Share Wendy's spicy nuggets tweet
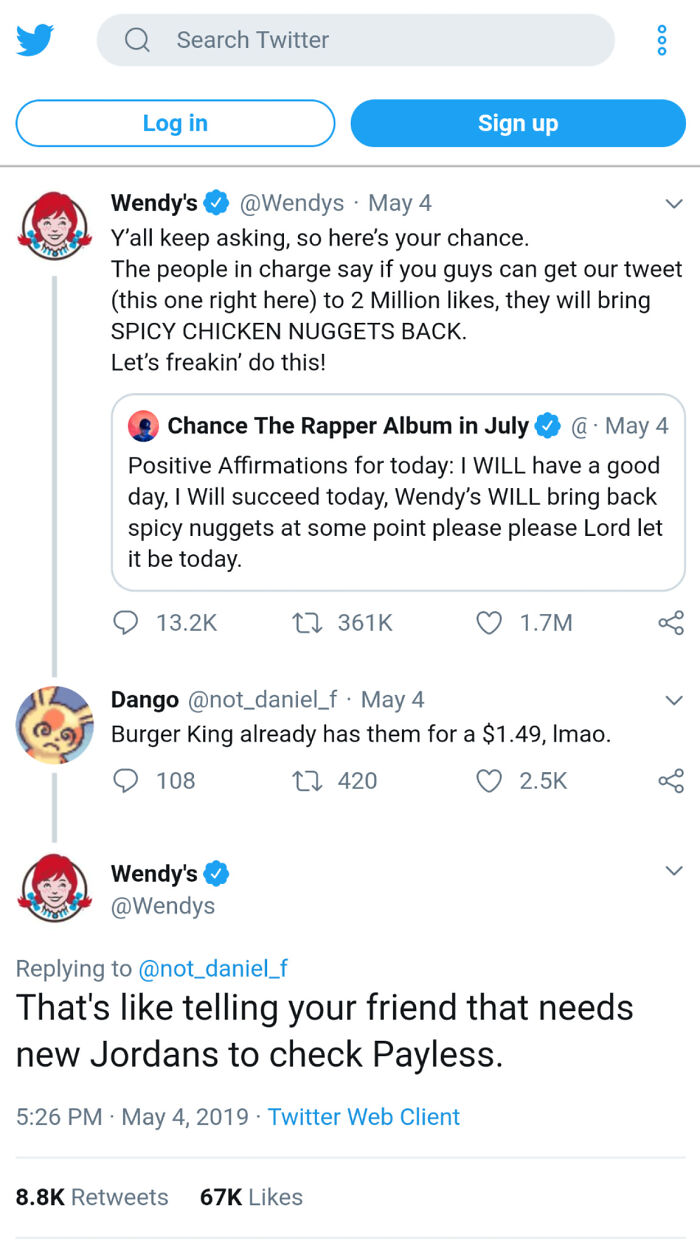This screenshot has height=1246, width=700. tap(671, 622)
